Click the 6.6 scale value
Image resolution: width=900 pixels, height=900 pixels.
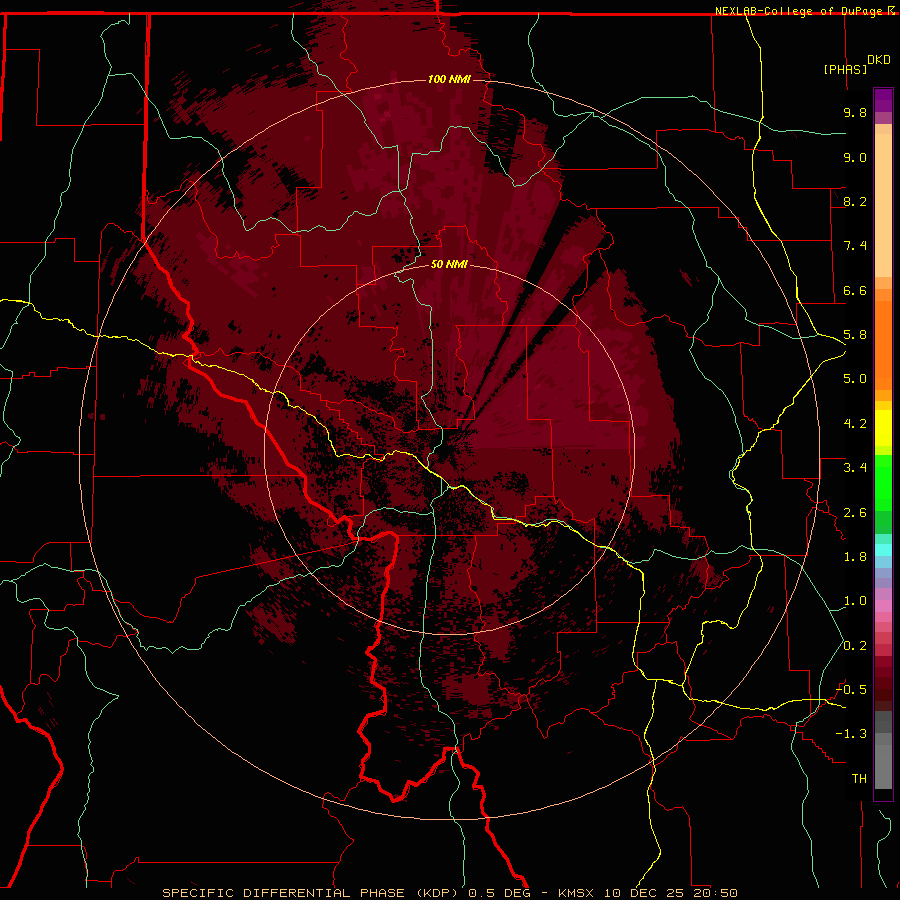(x=855, y=290)
